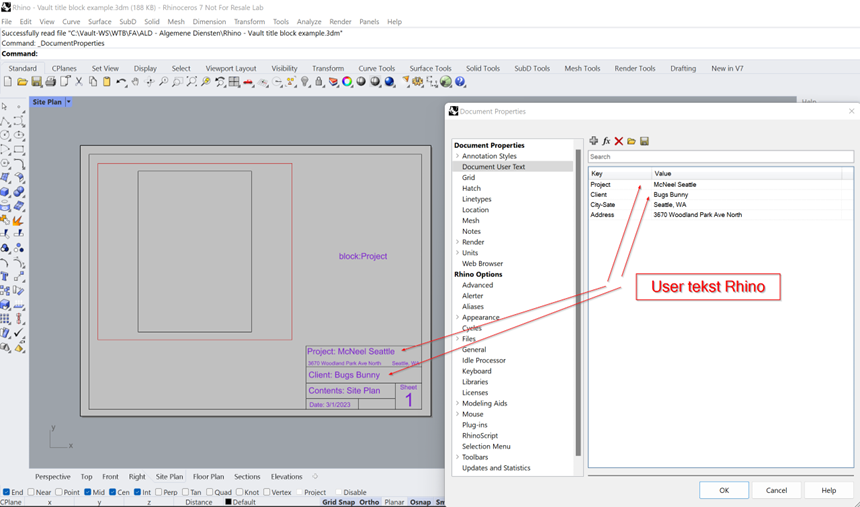860x507 pixels.
Task: Select Document User Text in the tree
Action: click(493, 167)
